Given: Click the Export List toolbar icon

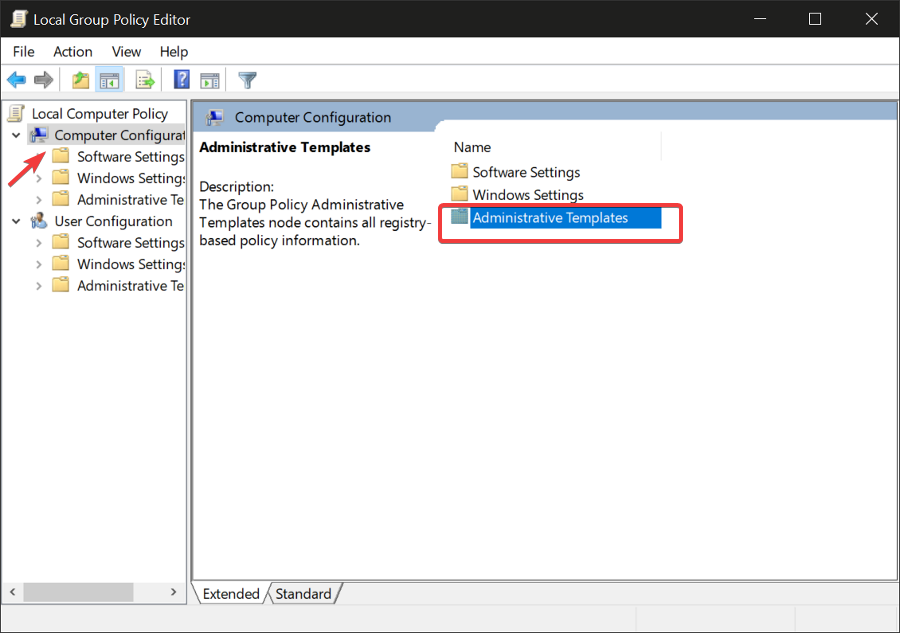Looking at the screenshot, I should [x=145, y=80].
